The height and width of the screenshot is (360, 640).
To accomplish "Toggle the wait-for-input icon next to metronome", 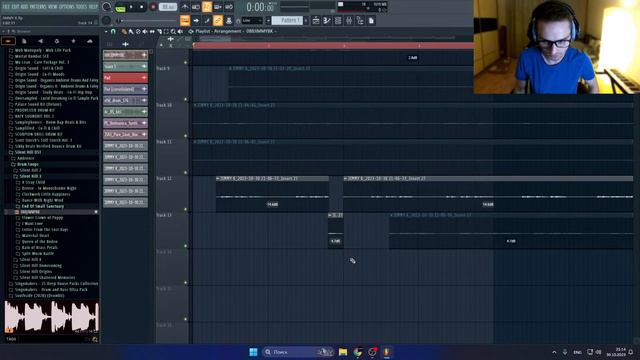I will [x=196, y=7].
